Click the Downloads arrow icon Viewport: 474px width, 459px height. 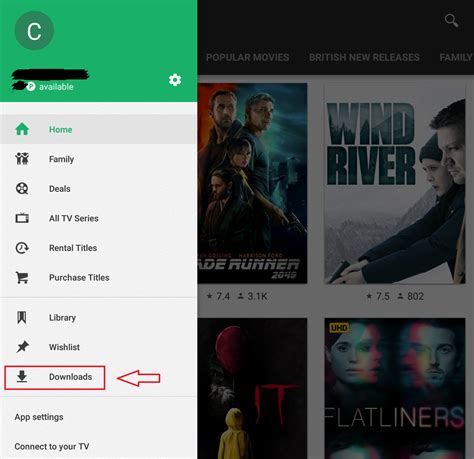[22, 377]
